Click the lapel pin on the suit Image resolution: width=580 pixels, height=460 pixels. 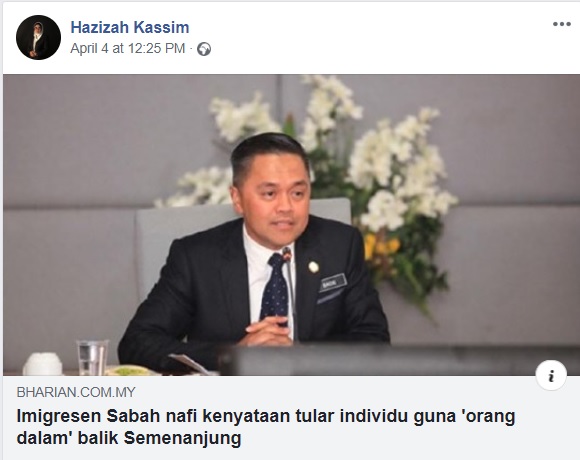tap(313, 267)
